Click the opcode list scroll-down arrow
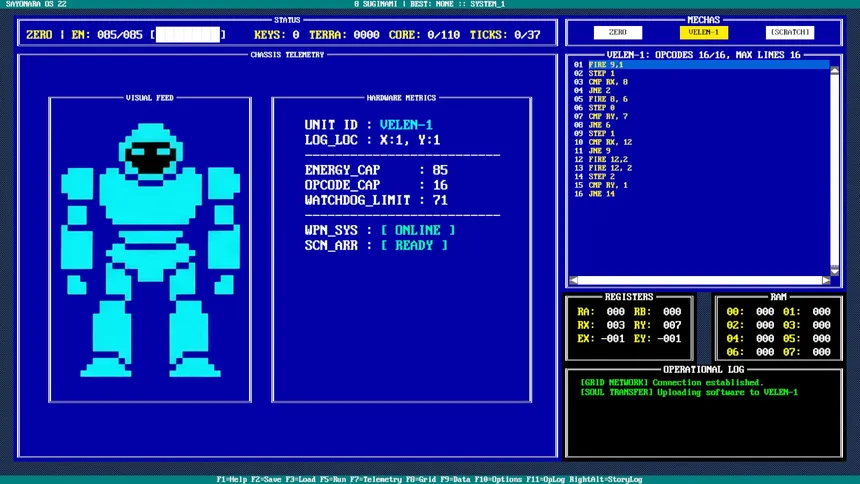The width and height of the screenshot is (860, 484). pyautogui.click(x=834, y=271)
